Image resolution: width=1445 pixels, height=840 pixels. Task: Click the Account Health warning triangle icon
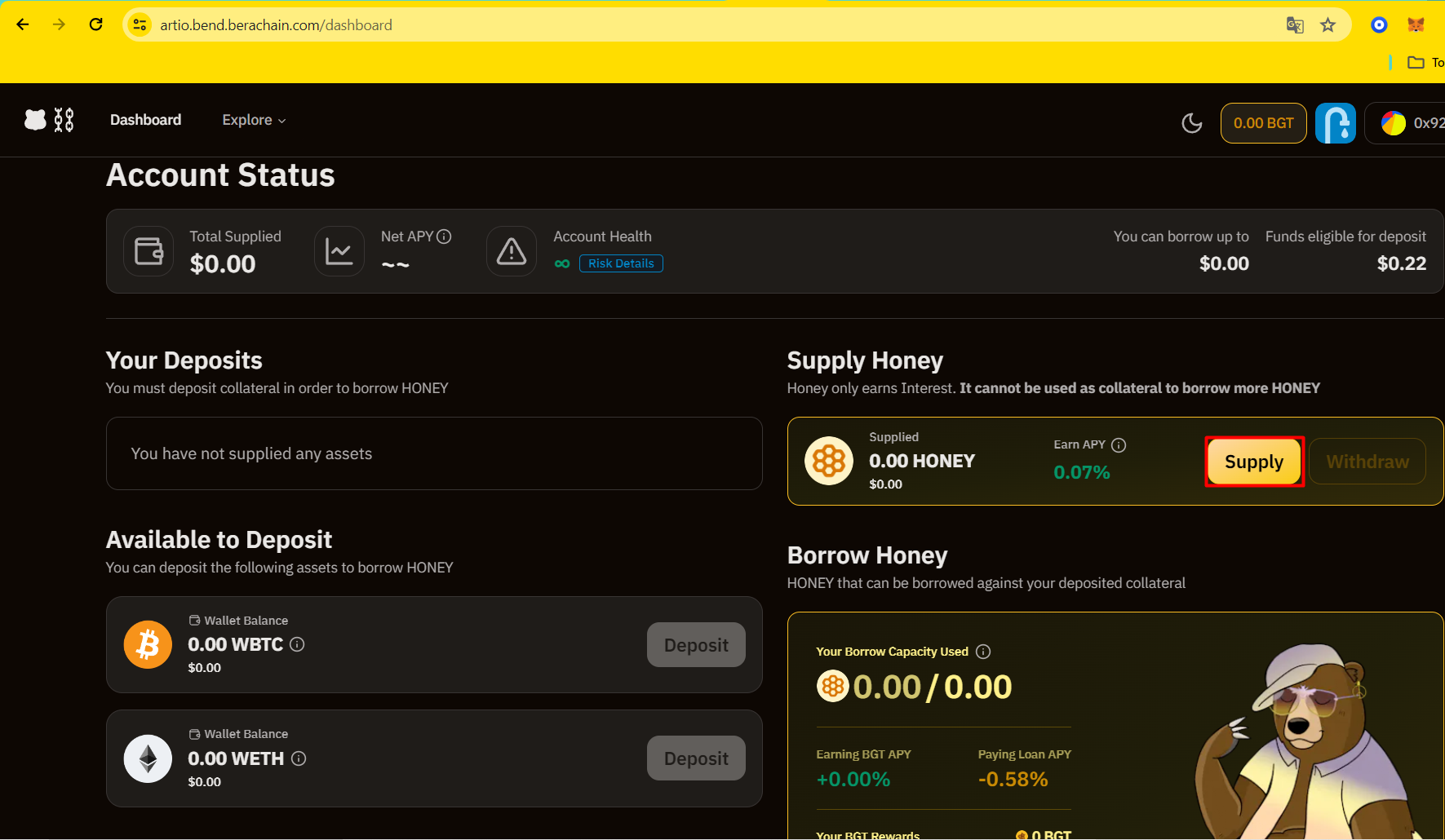pos(512,251)
